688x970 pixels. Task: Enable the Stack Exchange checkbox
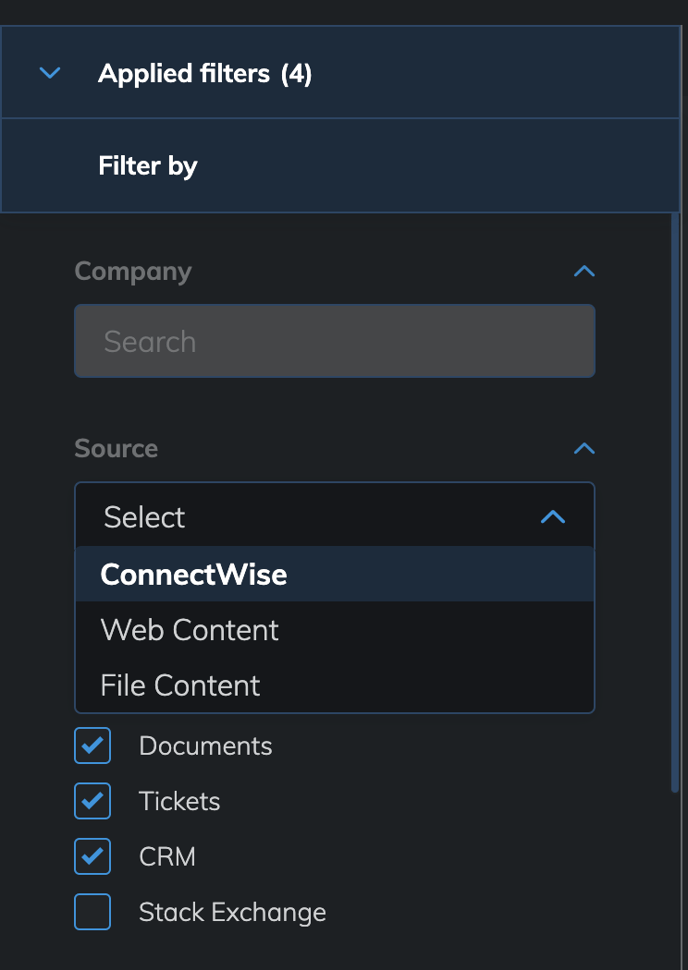point(93,912)
